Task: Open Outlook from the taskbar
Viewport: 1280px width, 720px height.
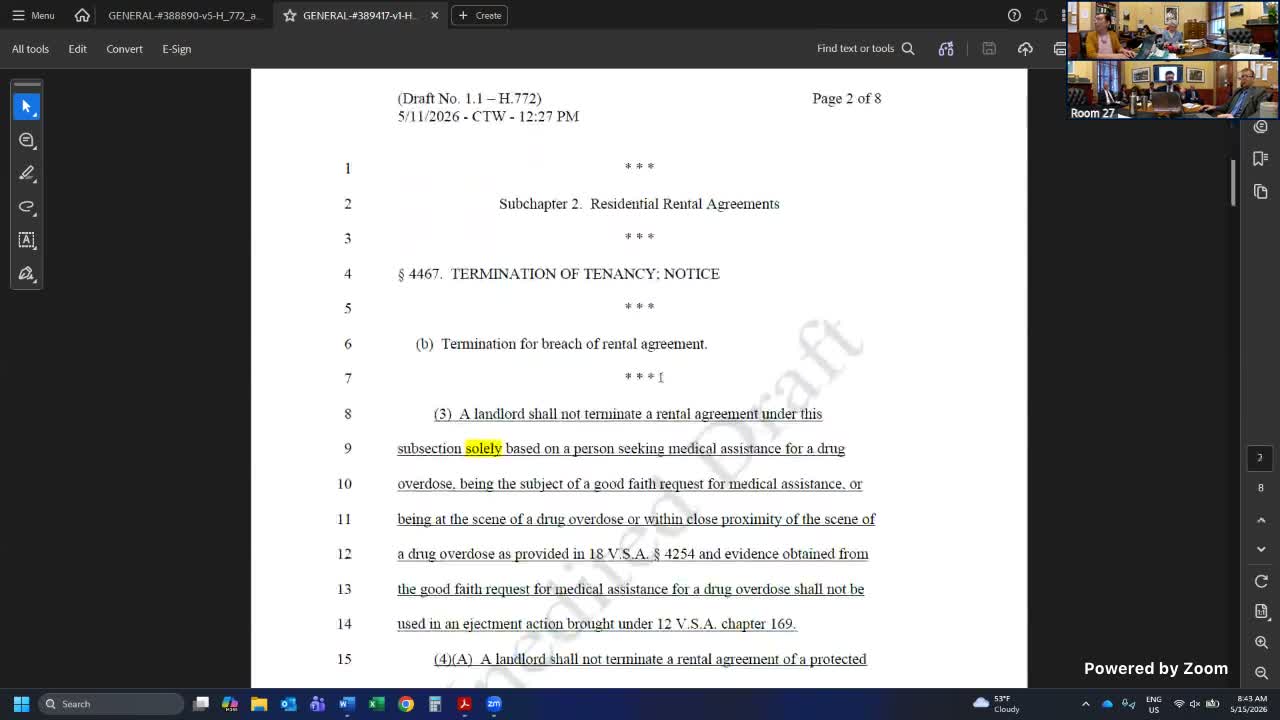Action: tap(288, 704)
